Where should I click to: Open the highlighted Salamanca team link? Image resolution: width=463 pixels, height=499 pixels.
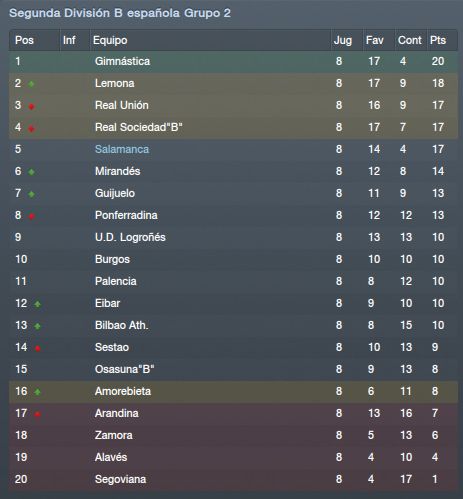click(x=122, y=149)
